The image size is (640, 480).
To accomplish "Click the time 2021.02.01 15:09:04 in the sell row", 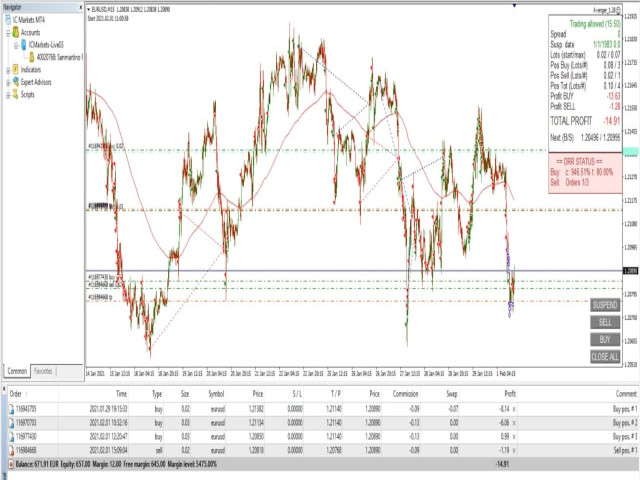I will pyautogui.click(x=109, y=450).
